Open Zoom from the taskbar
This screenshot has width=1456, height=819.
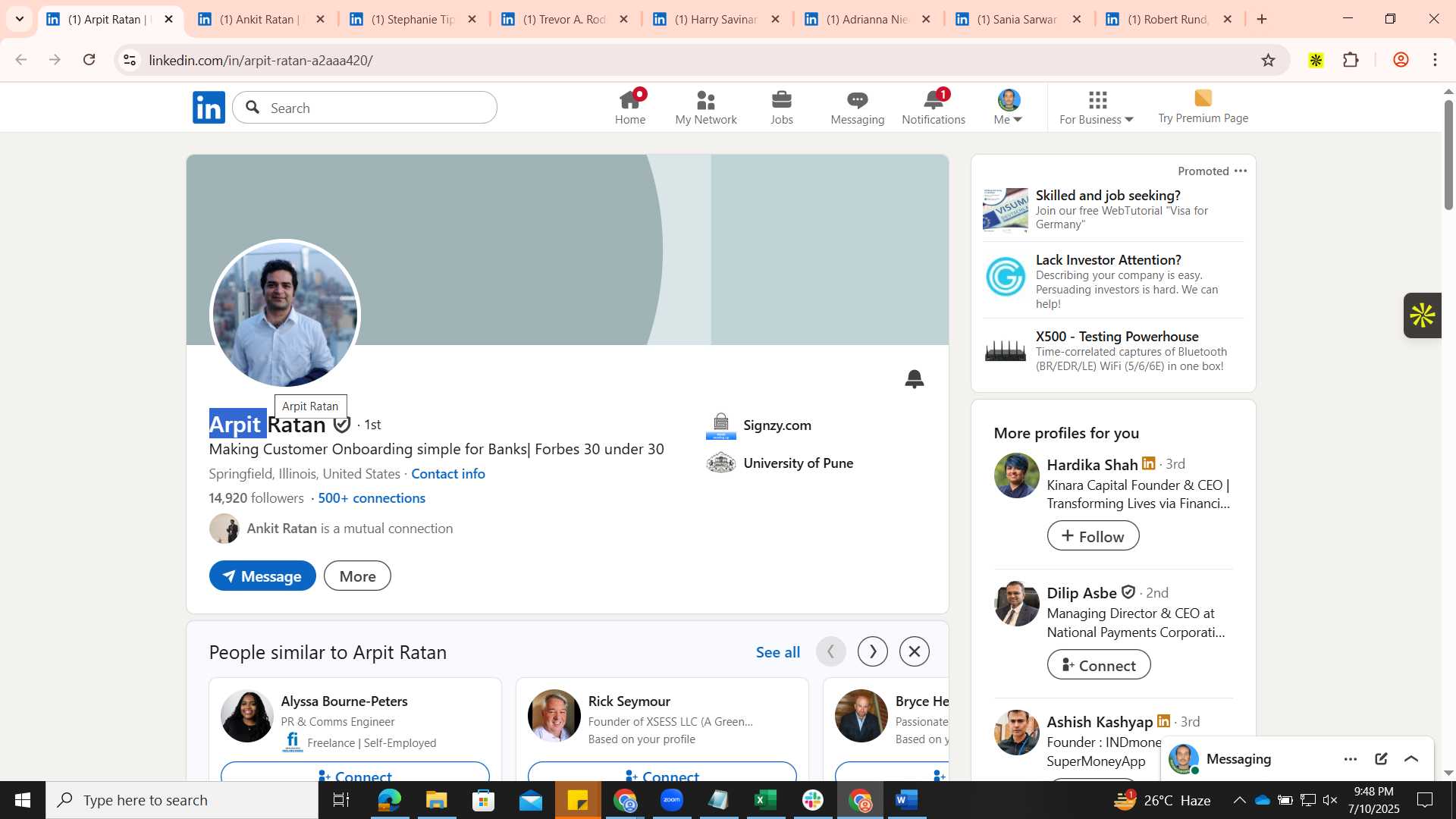tap(672, 800)
